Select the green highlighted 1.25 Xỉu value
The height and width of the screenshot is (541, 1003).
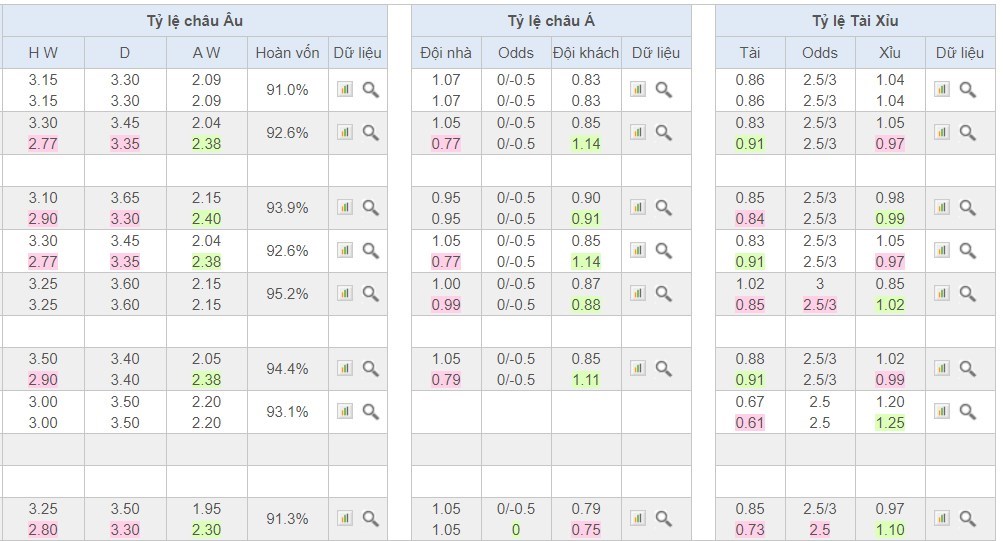click(x=889, y=423)
